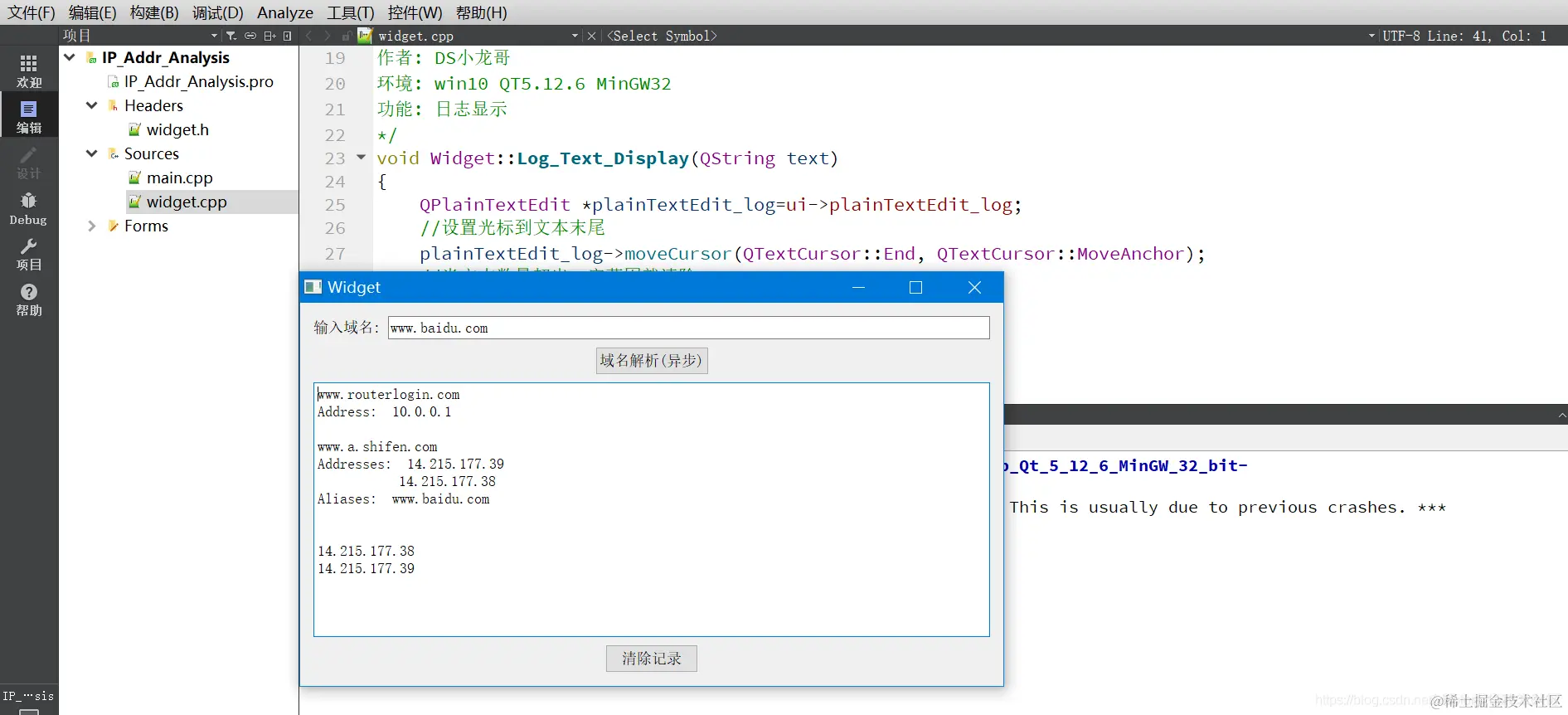Click the filter tree icon in project panel
1568x715 pixels.
click(231, 36)
